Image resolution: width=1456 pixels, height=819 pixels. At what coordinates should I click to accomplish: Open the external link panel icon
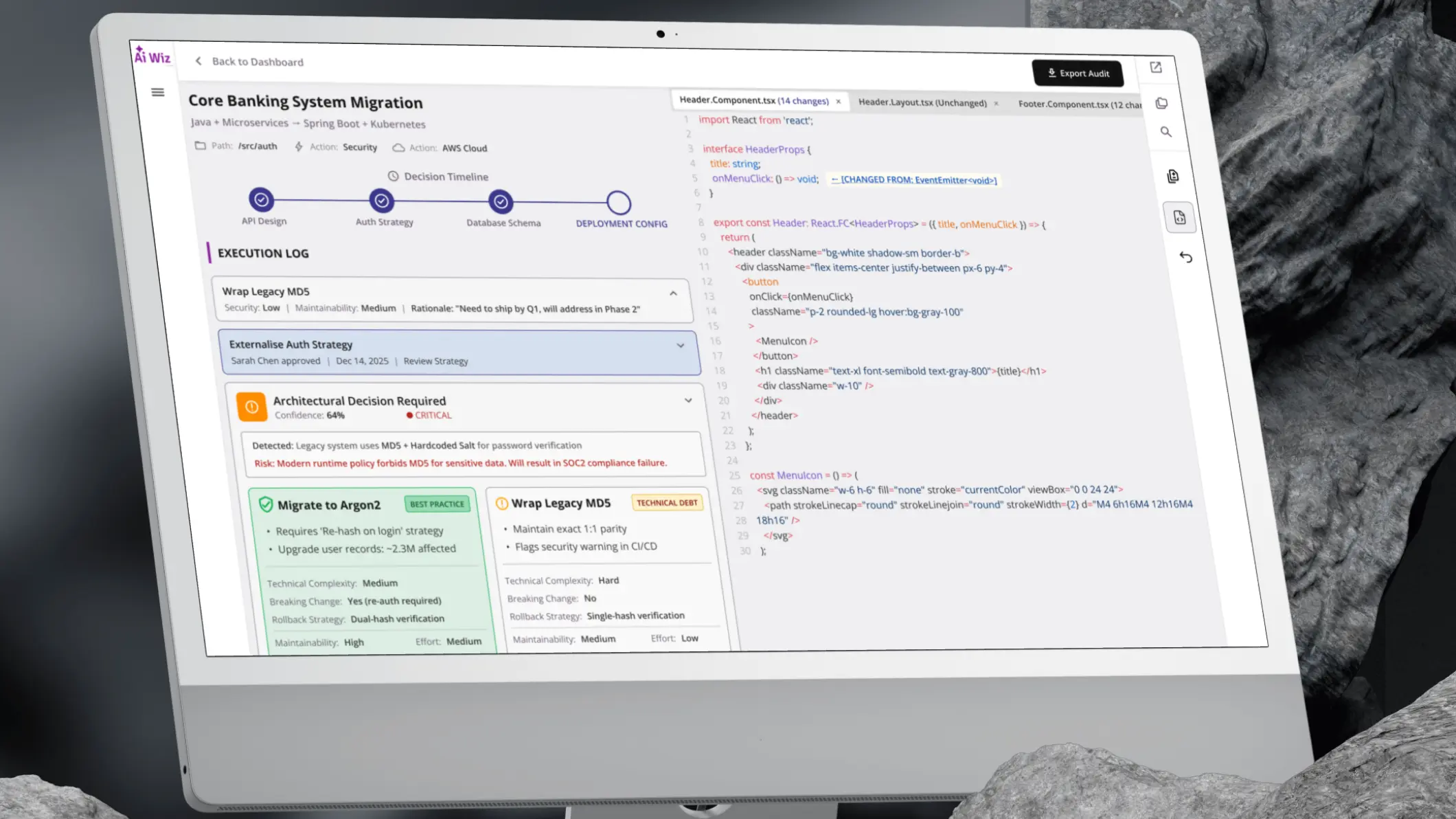pyautogui.click(x=1156, y=67)
